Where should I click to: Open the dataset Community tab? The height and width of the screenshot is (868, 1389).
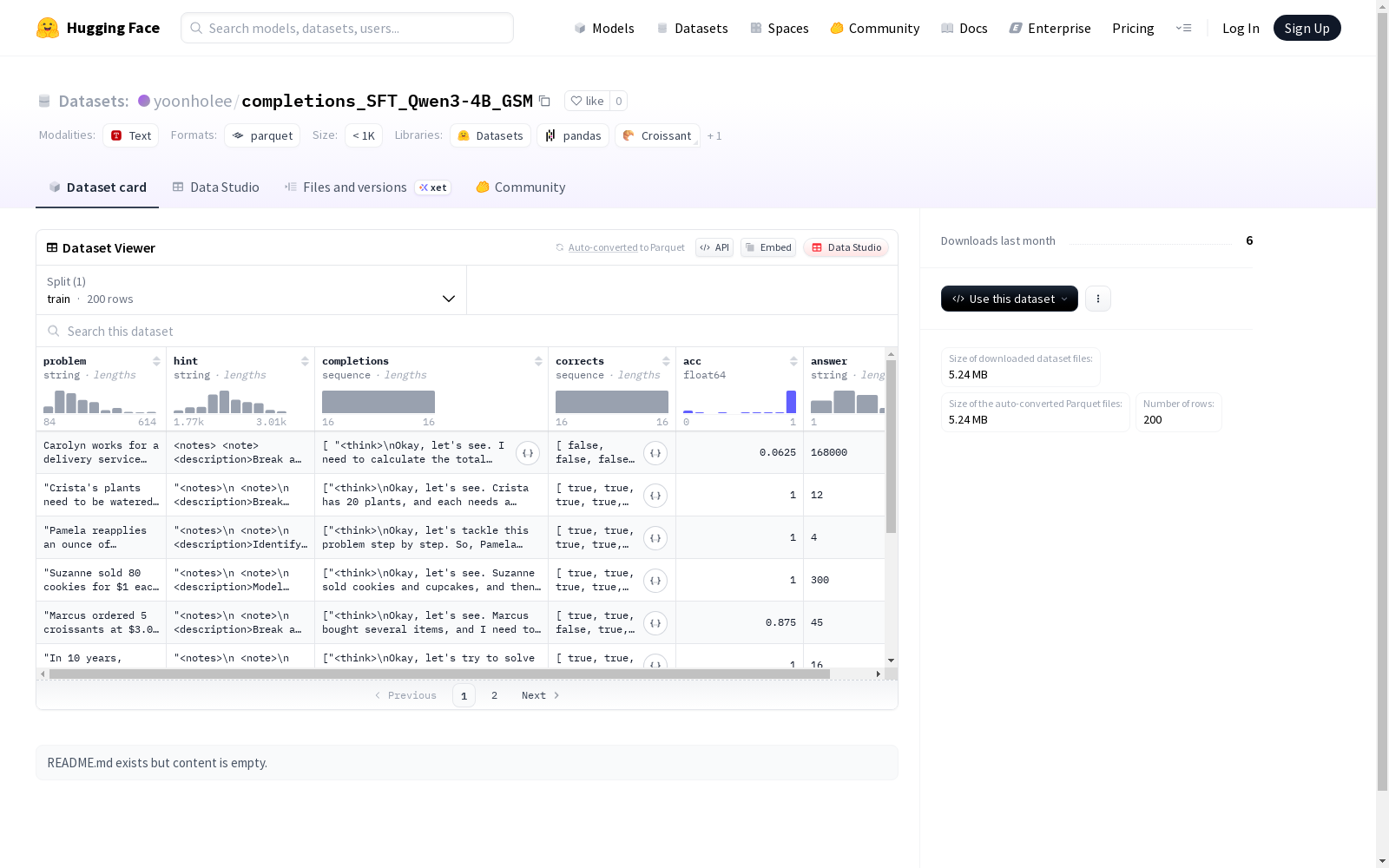(x=521, y=187)
